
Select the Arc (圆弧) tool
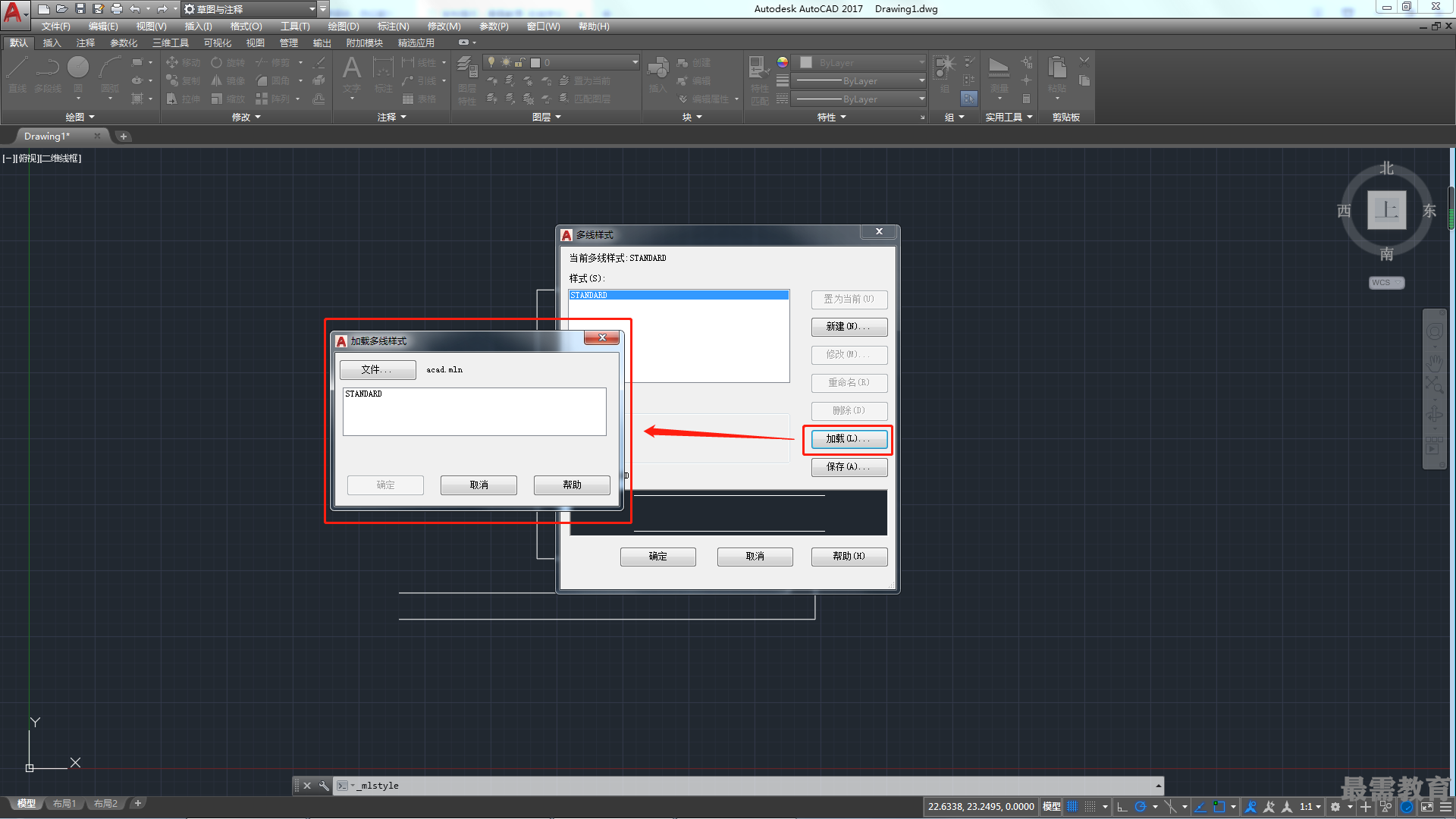click(110, 74)
